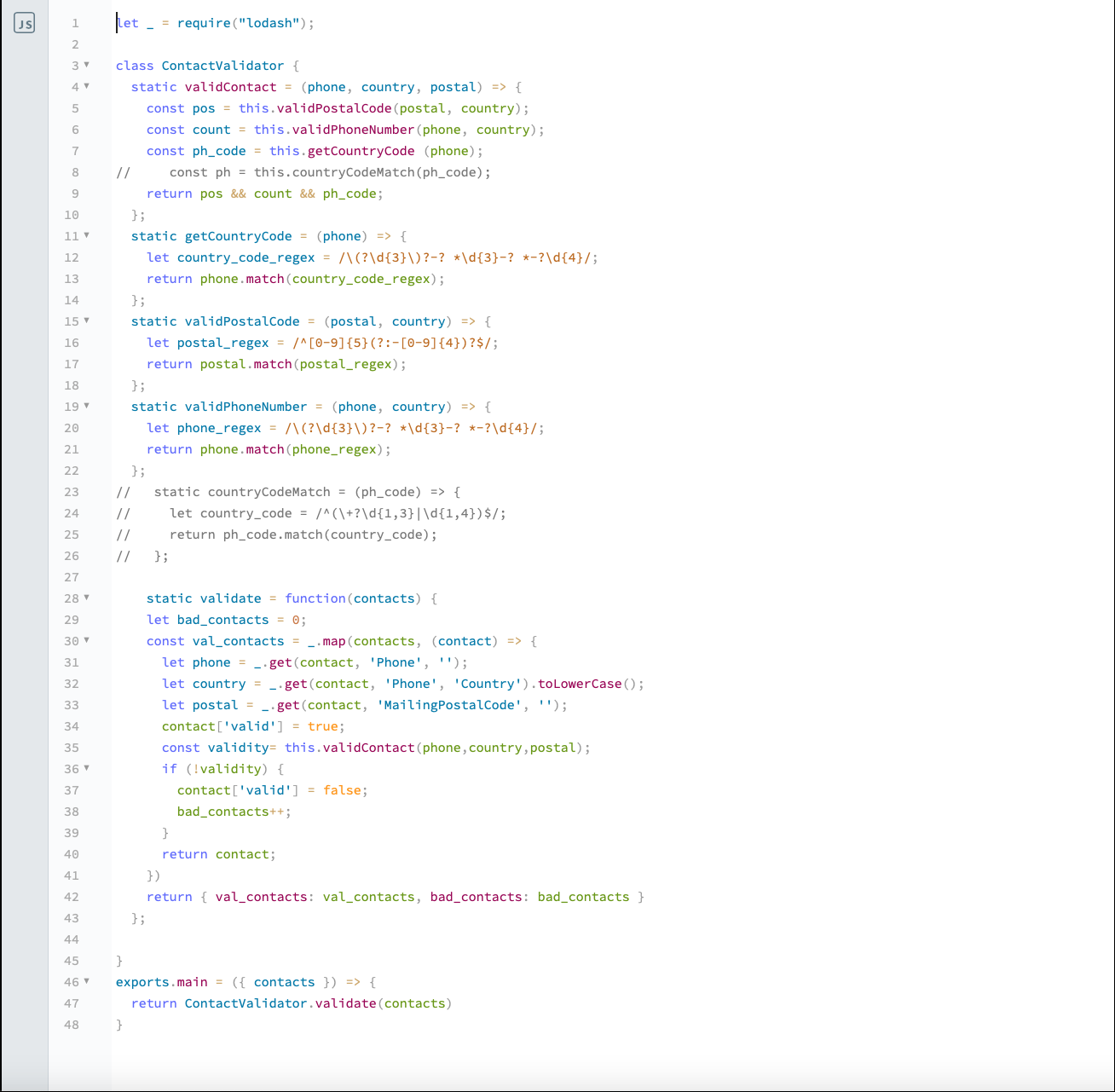Click the JS file type icon
The image size is (1115, 1092).
pos(25,24)
